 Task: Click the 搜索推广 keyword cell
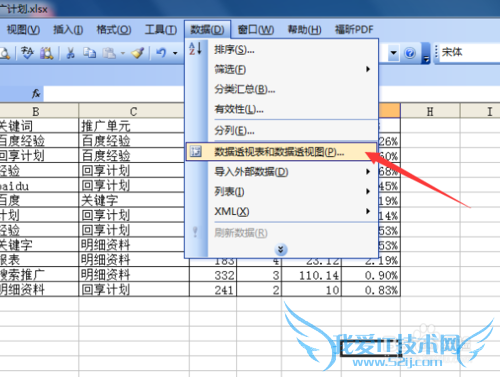pyautogui.click(x=39, y=275)
